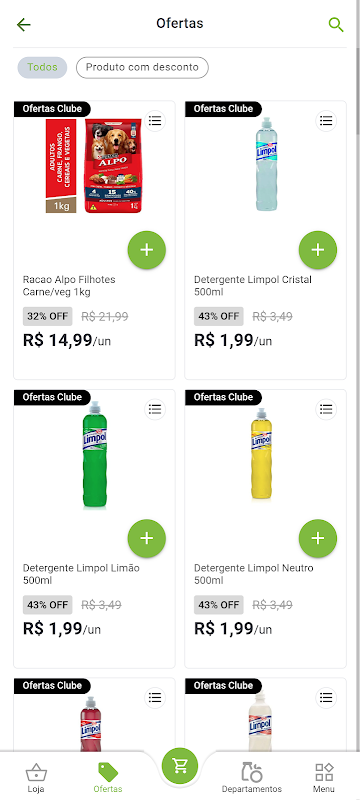The width and height of the screenshot is (360, 800).
Task: Open search with the magnifier icon
Action: tap(336, 24)
